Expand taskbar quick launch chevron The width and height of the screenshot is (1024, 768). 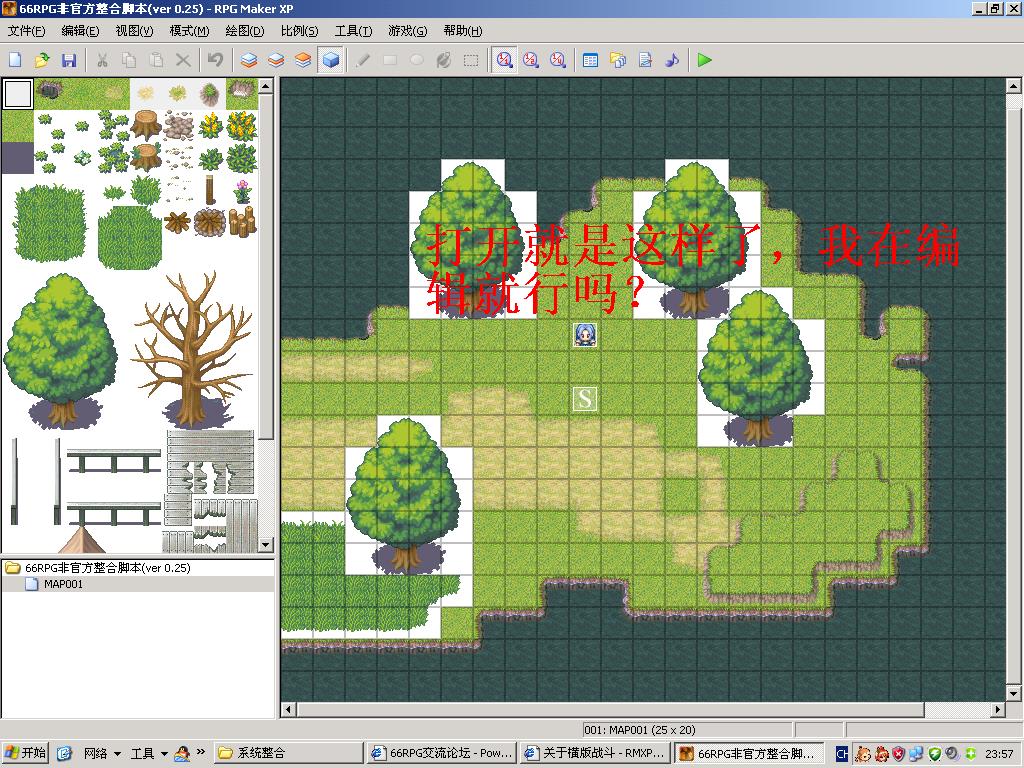coord(200,752)
